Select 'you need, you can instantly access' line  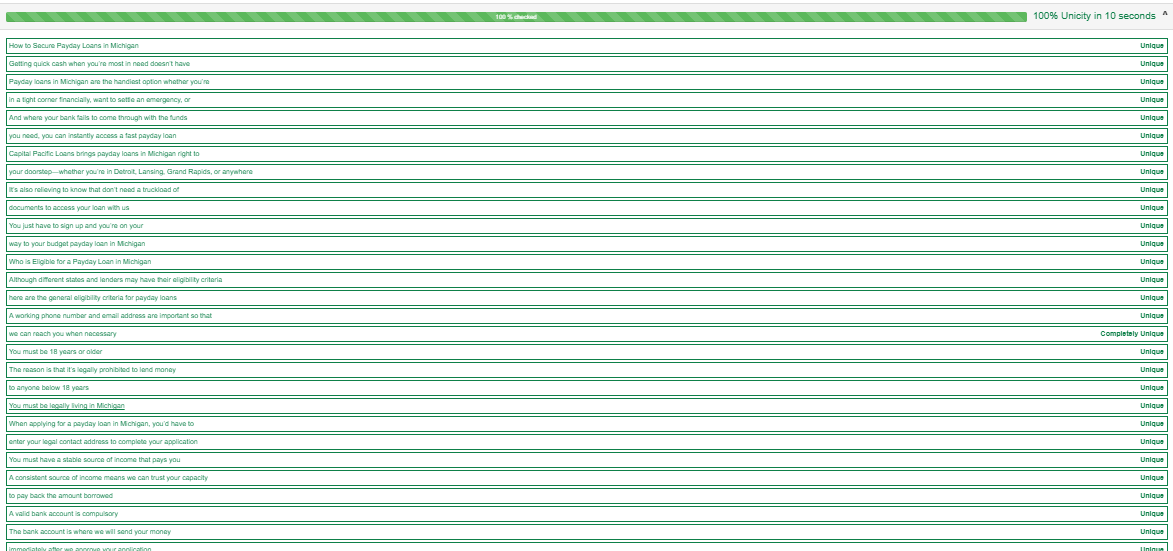point(586,135)
